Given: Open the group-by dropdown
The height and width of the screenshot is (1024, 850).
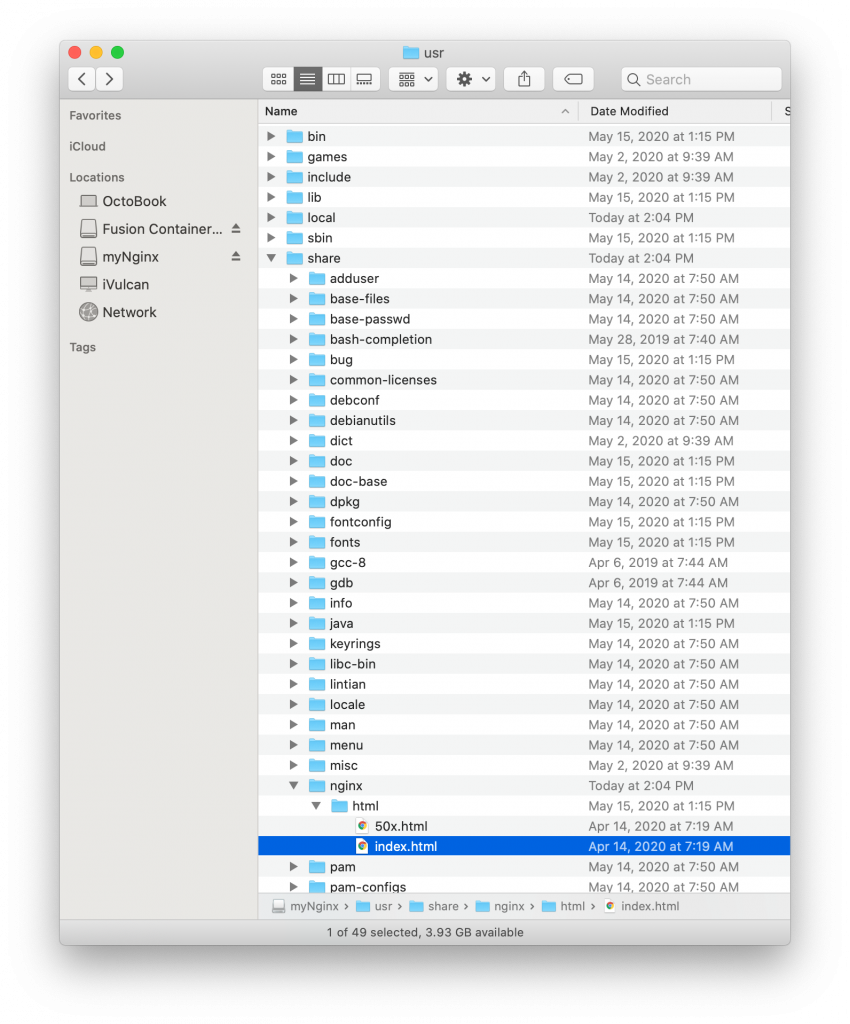Looking at the screenshot, I should 414,79.
